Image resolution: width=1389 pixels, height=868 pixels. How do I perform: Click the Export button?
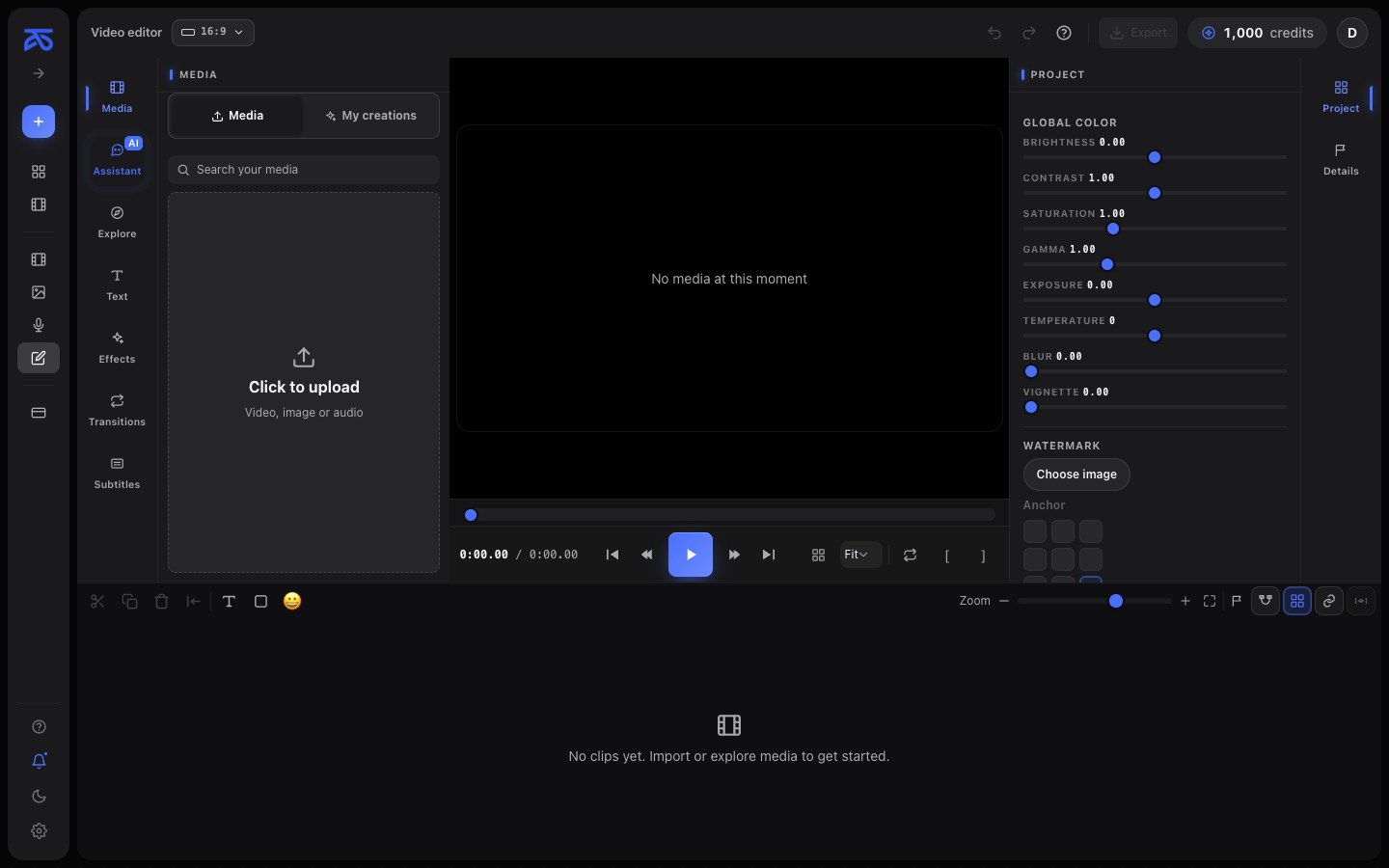[x=1138, y=33]
